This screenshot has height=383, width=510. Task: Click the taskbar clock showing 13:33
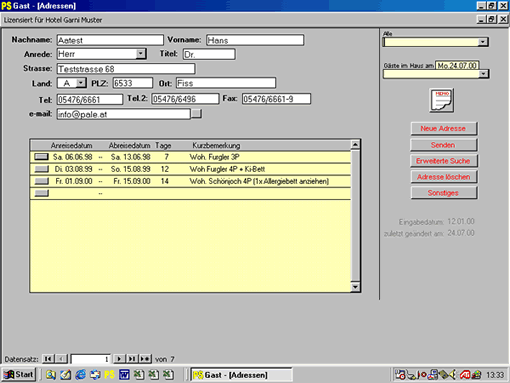pyautogui.click(x=495, y=375)
